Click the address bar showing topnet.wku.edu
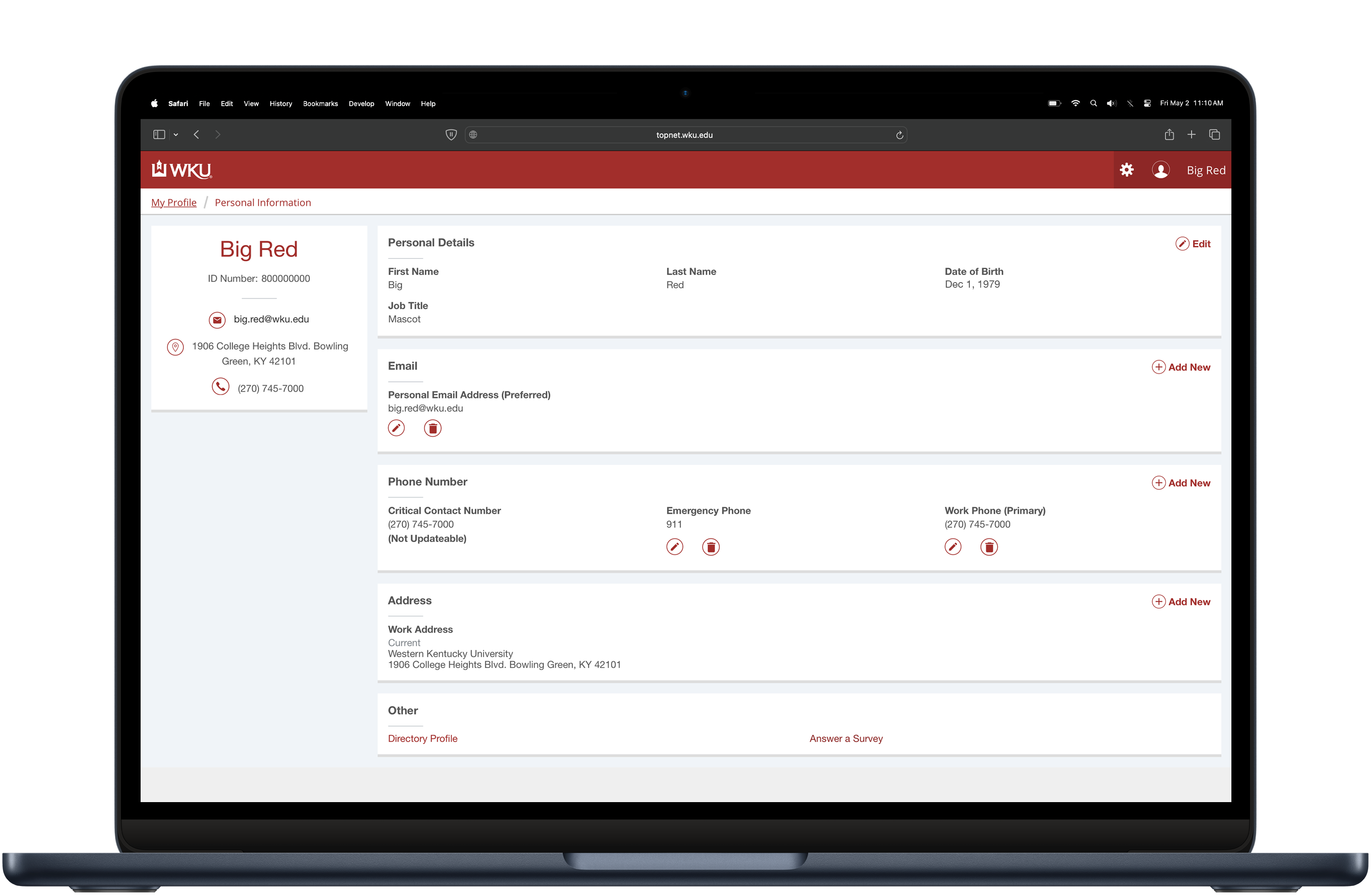The height and width of the screenshot is (895, 1372). pyautogui.click(x=685, y=134)
